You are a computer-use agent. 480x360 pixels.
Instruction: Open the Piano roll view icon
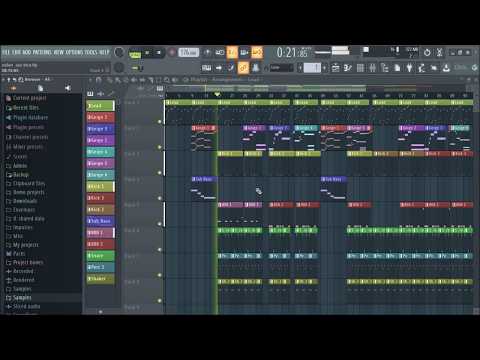(348, 68)
